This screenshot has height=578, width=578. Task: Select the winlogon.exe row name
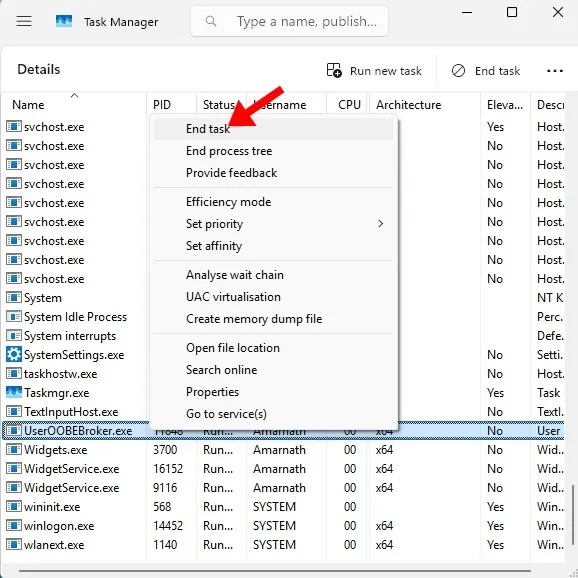[59, 526]
